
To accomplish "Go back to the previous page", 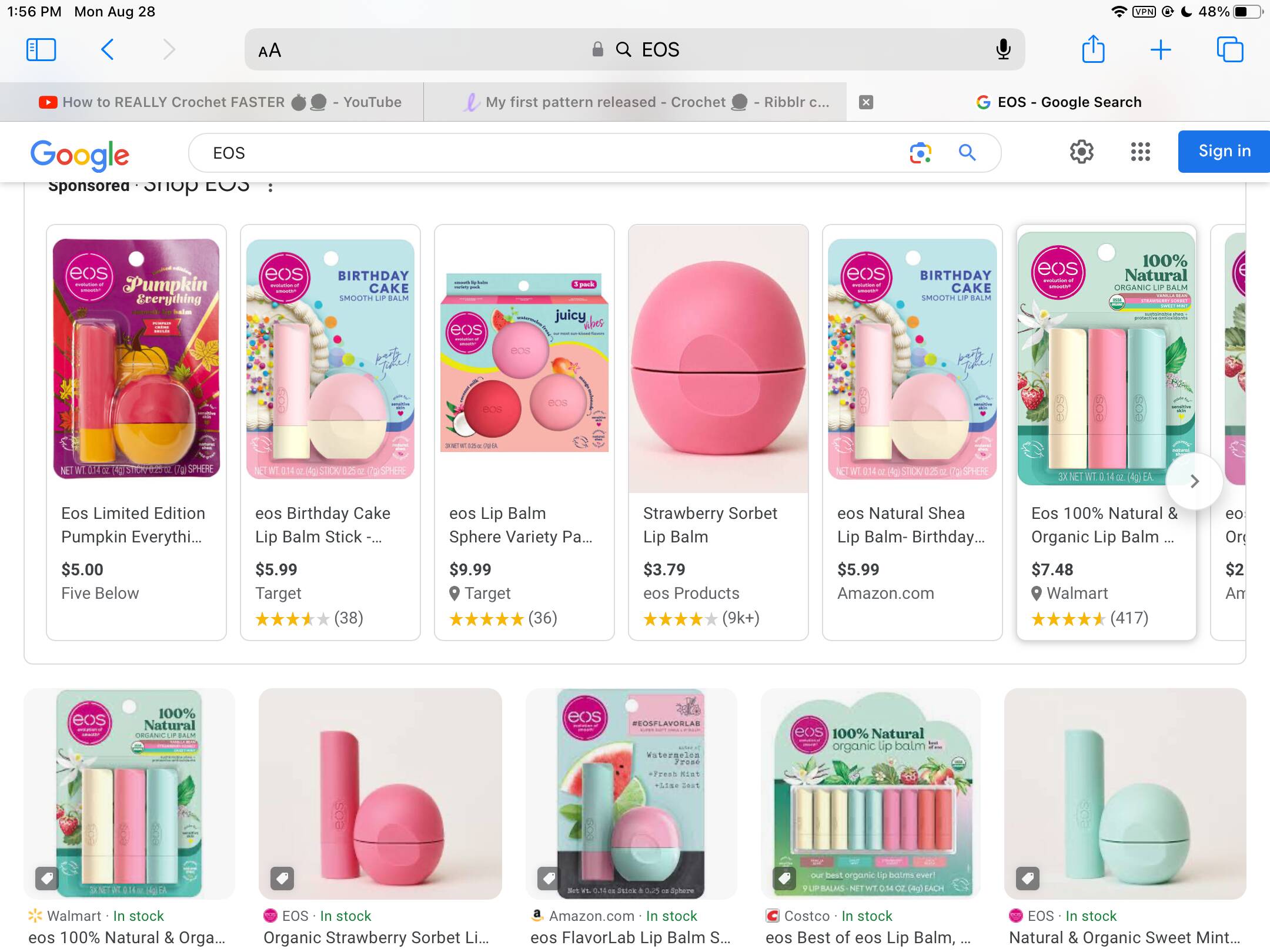I will (107, 50).
